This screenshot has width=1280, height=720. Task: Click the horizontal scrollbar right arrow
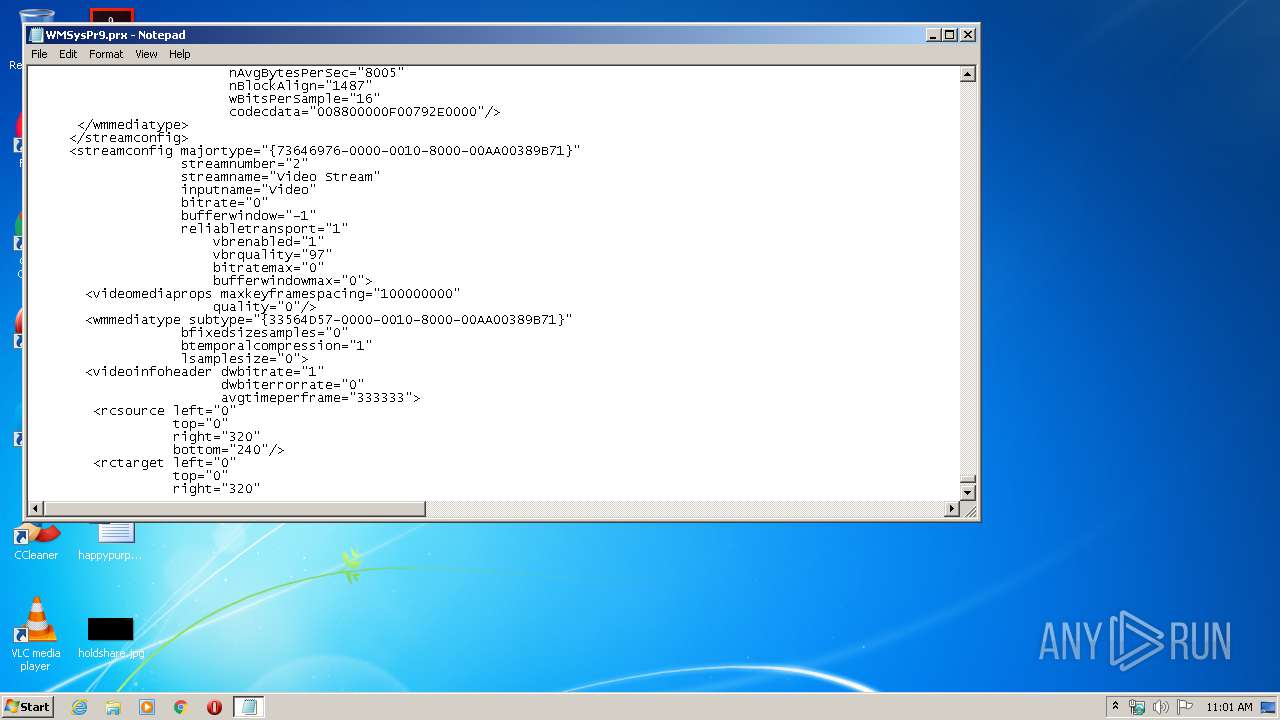[x=952, y=509]
